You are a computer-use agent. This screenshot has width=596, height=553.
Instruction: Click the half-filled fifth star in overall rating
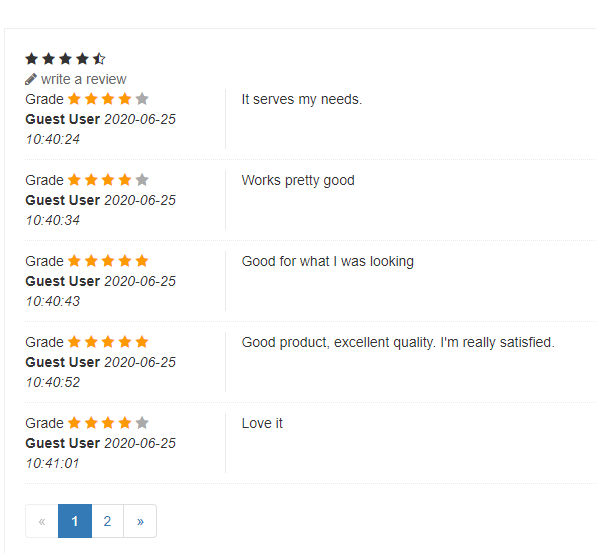[x=99, y=59]
